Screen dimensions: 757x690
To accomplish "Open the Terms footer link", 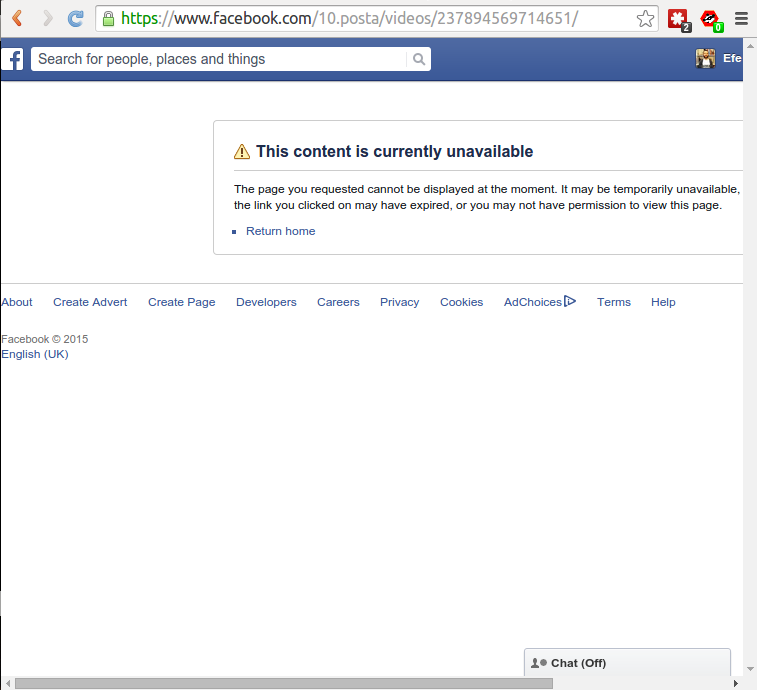I will 614,302.
